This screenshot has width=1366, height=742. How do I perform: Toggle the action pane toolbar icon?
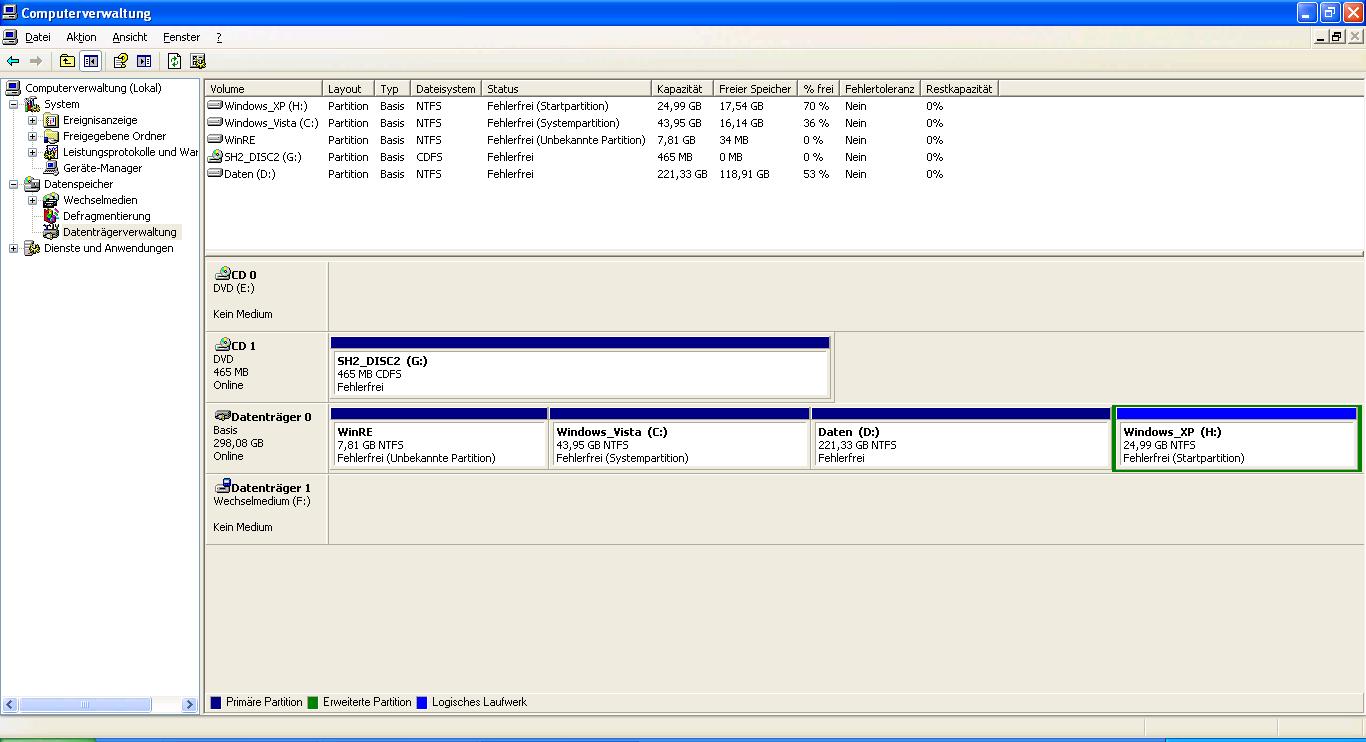click(144, 61)
